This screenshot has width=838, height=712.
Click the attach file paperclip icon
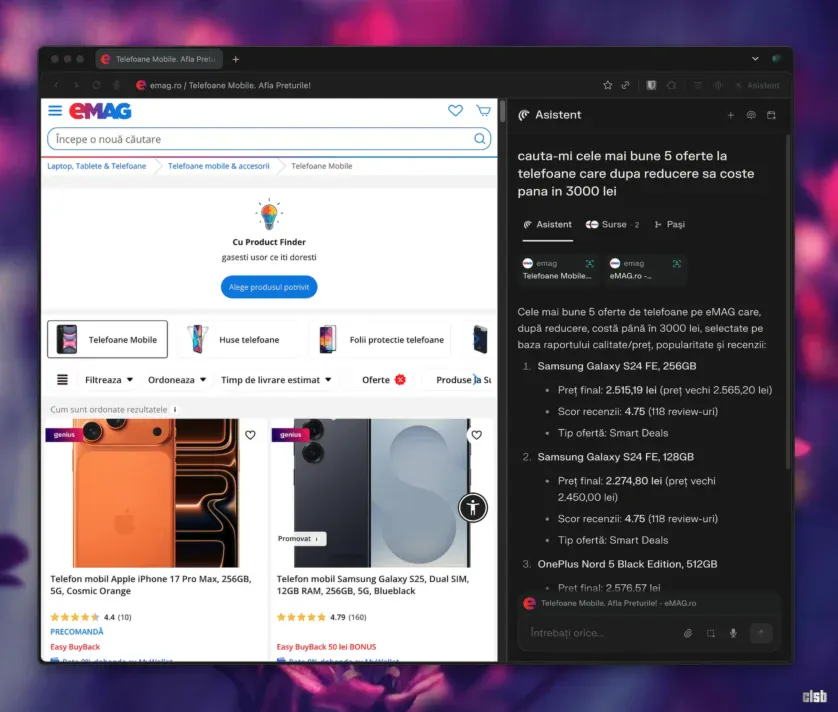(x=688, y=633)
